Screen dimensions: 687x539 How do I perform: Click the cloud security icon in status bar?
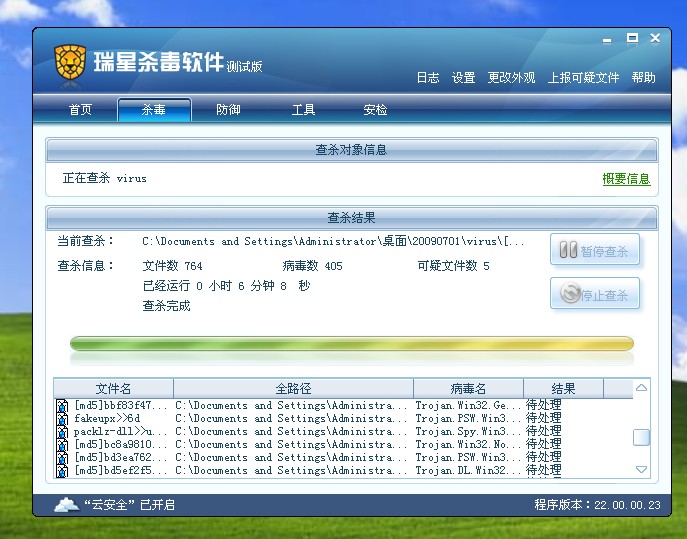click(x=67, y=505)
